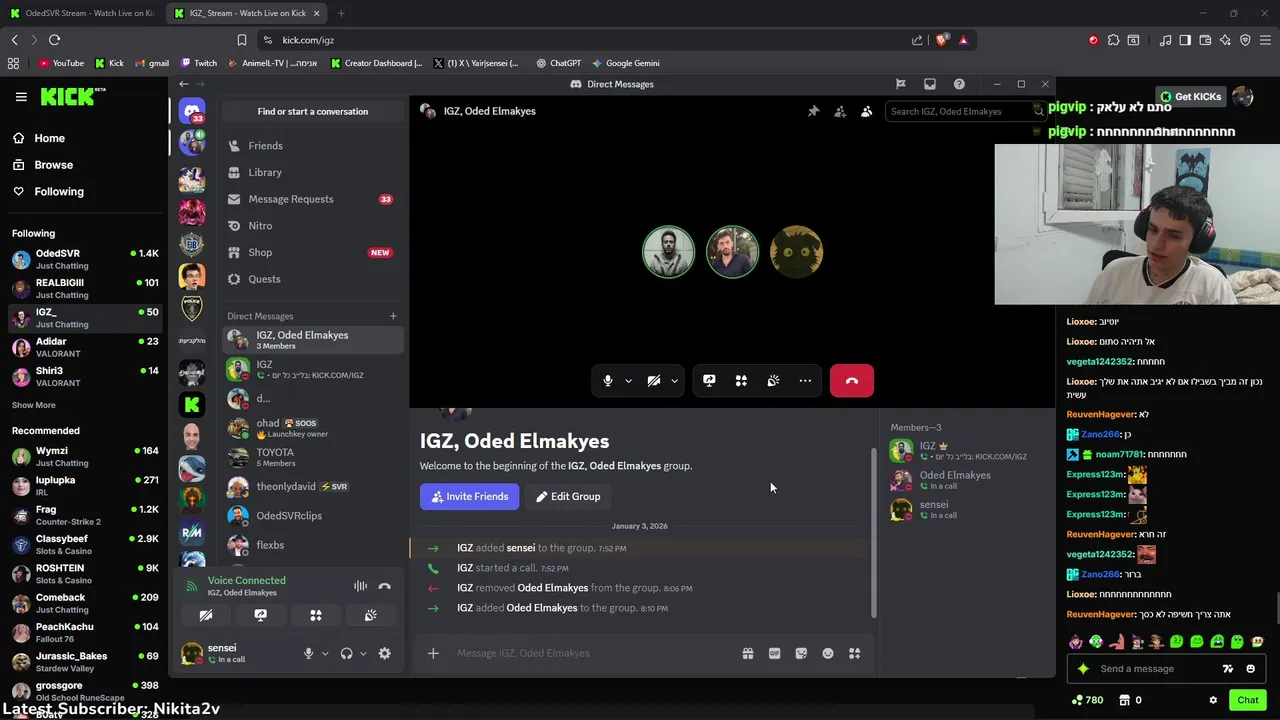The width and height of the screenshot is (1280, 720).
Task: Toggle the mute microphone button in call controls
Action: click(608, 381)
